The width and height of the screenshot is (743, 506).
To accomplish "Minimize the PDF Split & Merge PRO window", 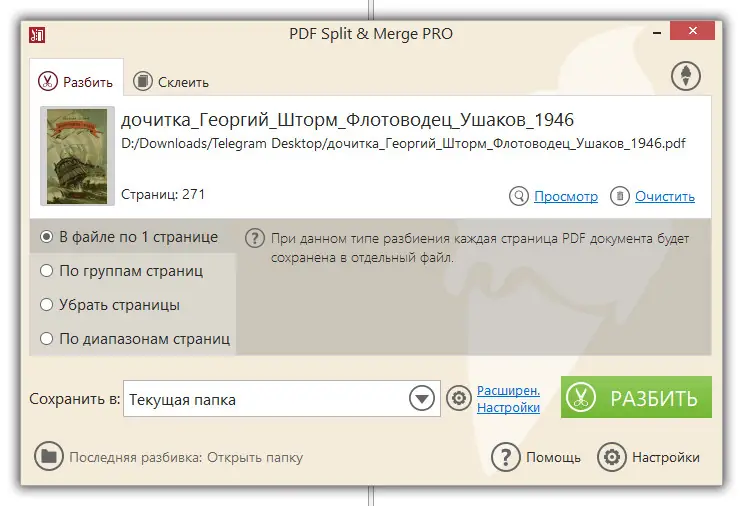I will click(657, 33).
